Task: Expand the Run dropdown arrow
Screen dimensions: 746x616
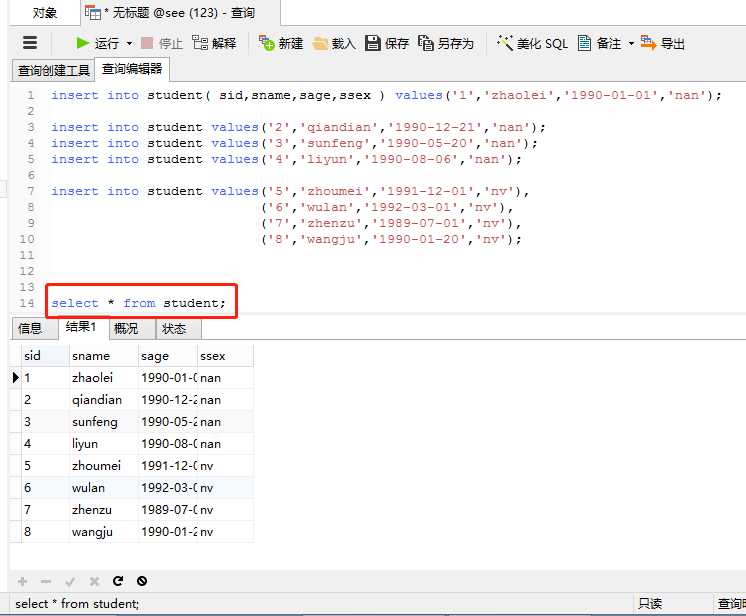Action: click(129, 44)
